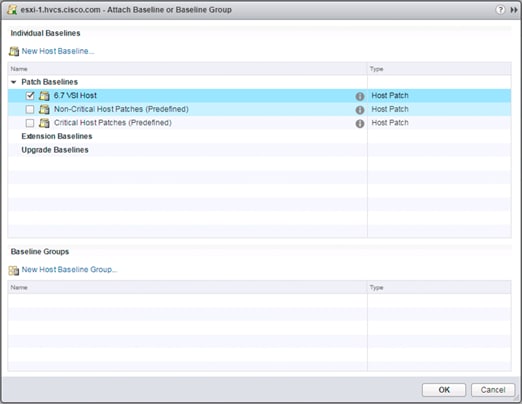Click the baseline icon beside 6.7 VSI Host

[x=44, y=96]
